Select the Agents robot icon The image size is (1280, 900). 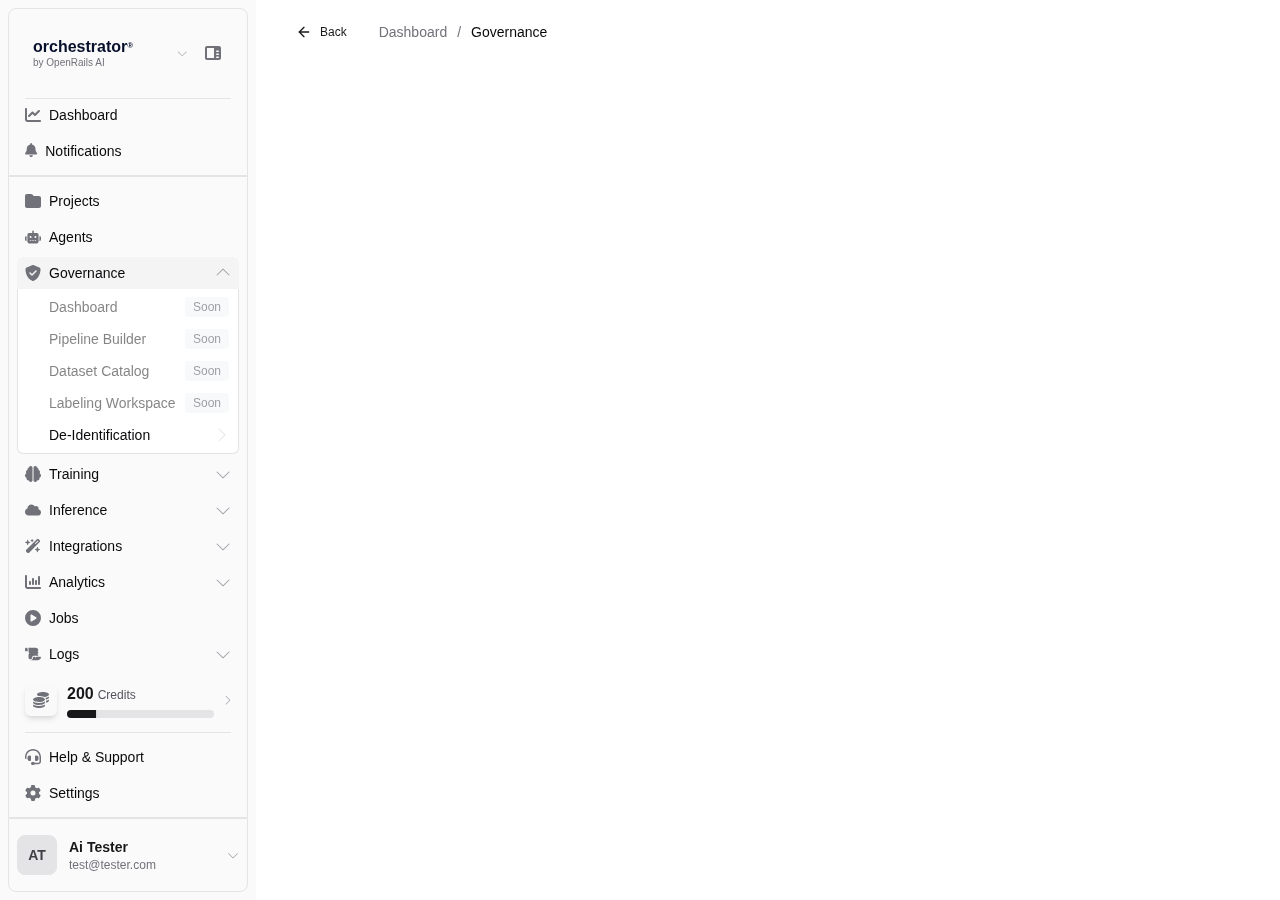33,237
